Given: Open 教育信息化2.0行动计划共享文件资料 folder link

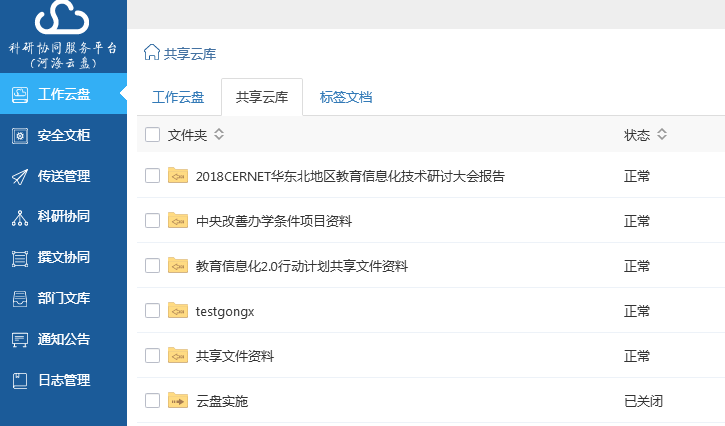Looking at the screenshot, I should click(x=301, y=266).
